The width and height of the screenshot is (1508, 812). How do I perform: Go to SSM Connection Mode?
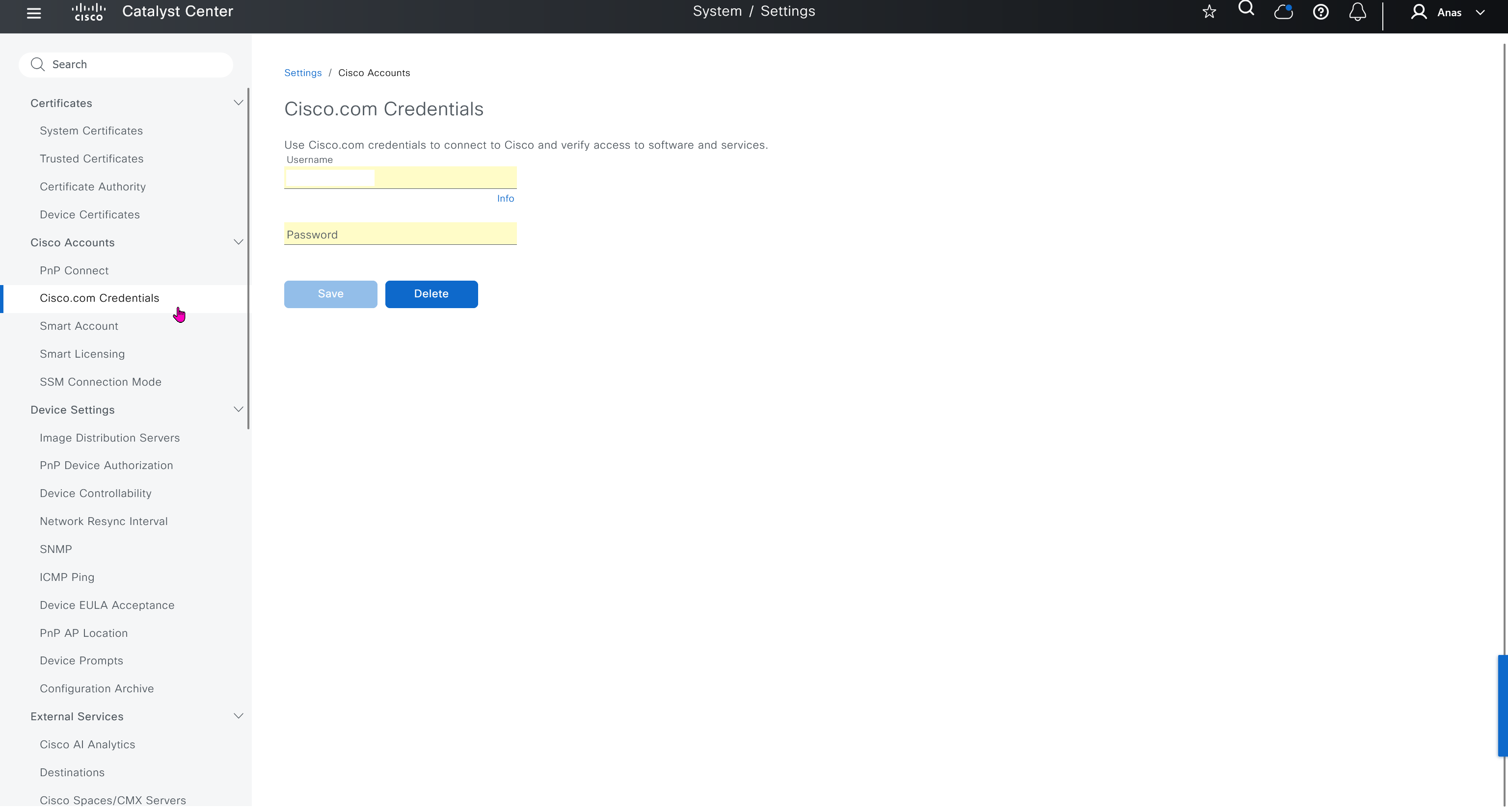click(101, 381)
